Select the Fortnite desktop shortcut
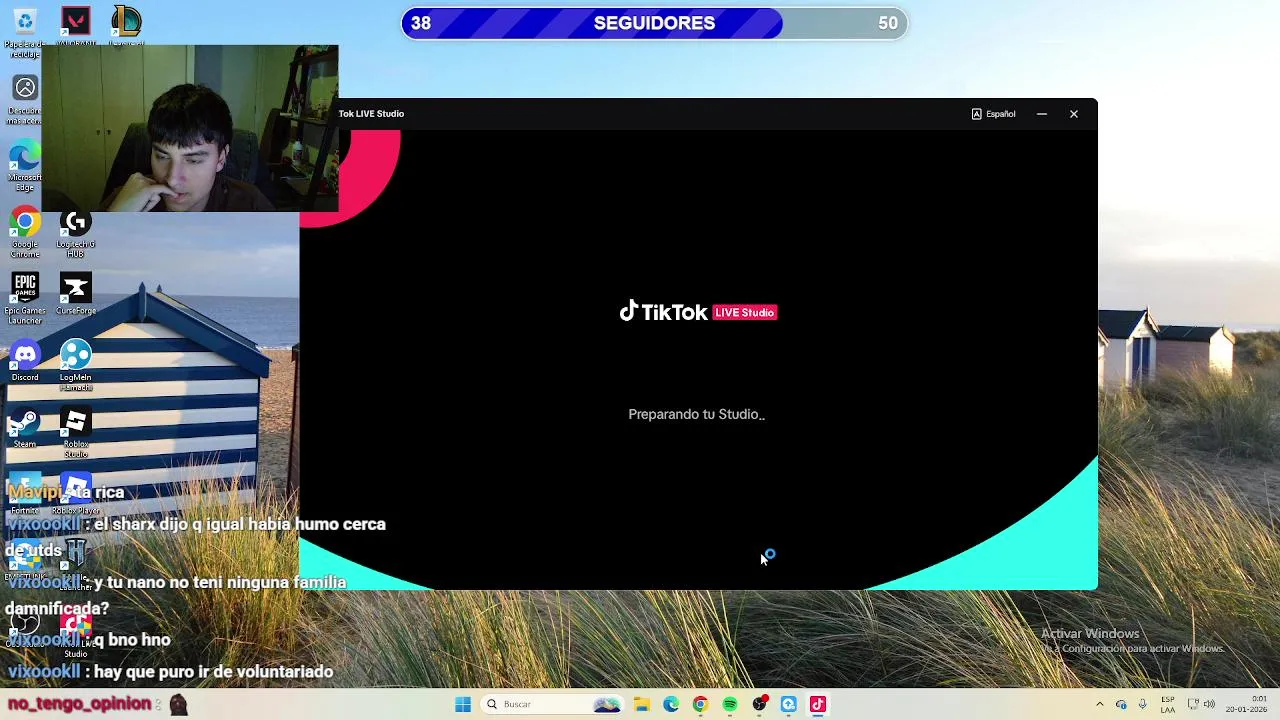The image size is (1280, 720). coord(25,495)
